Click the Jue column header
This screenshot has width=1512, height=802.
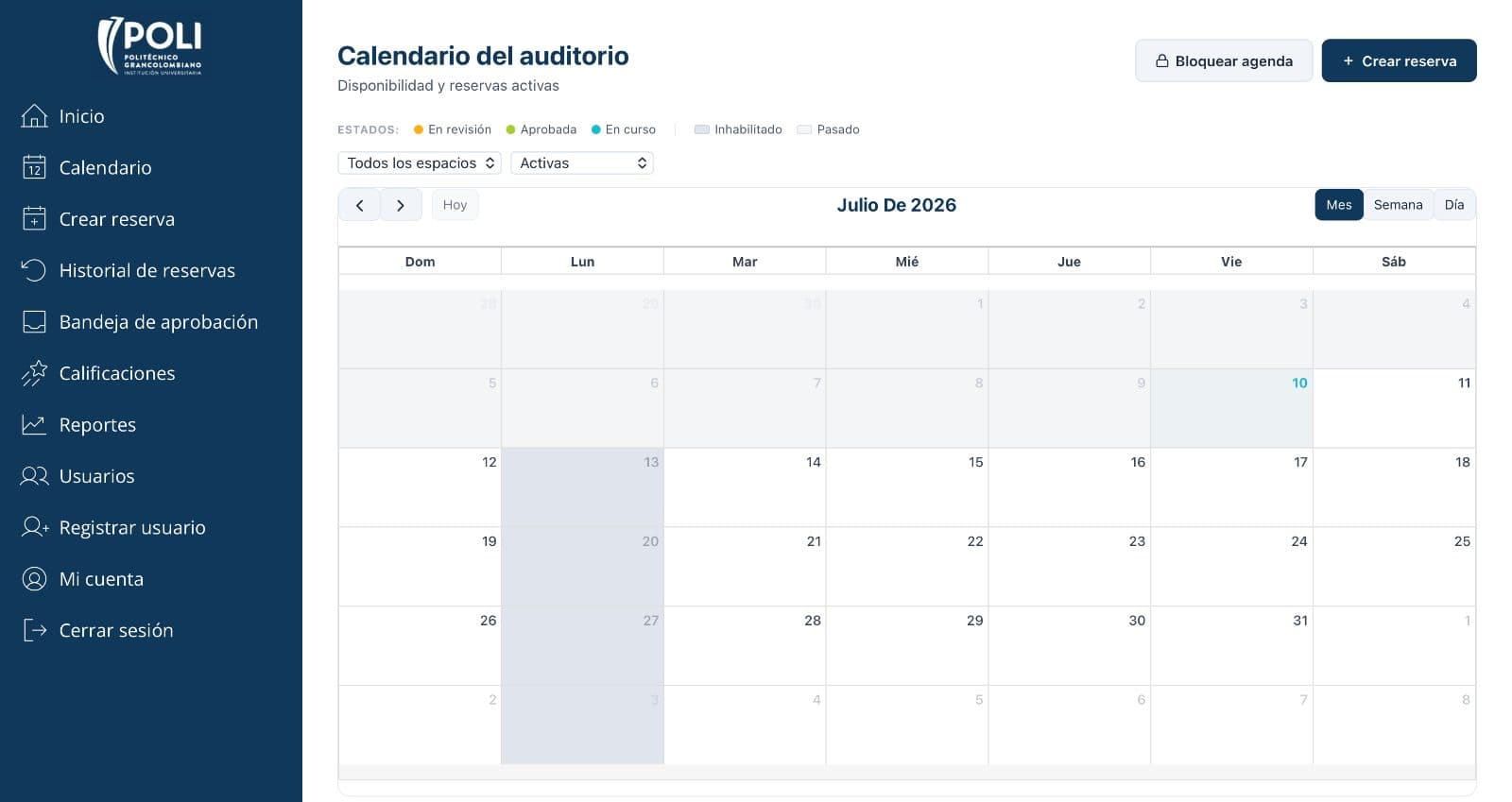(1069, 262)
